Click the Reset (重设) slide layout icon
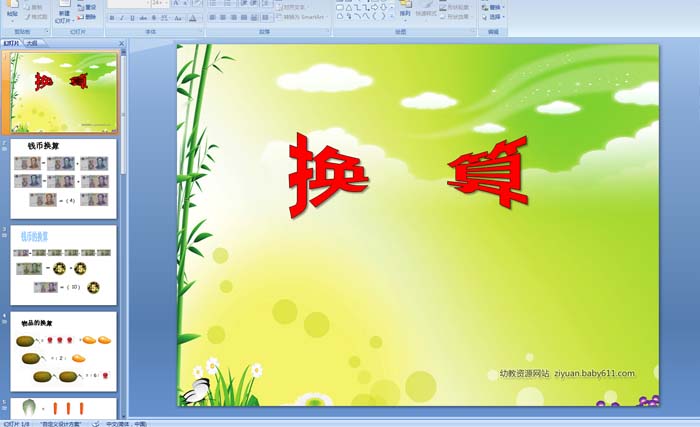The height and width of the screenshot is (427, 700). [x=87, y=8]
